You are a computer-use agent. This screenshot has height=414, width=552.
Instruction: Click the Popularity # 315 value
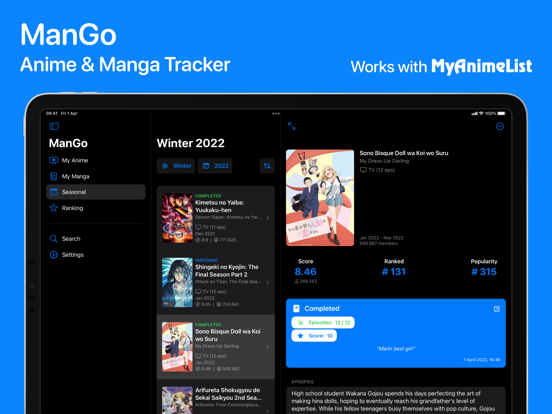484,272
